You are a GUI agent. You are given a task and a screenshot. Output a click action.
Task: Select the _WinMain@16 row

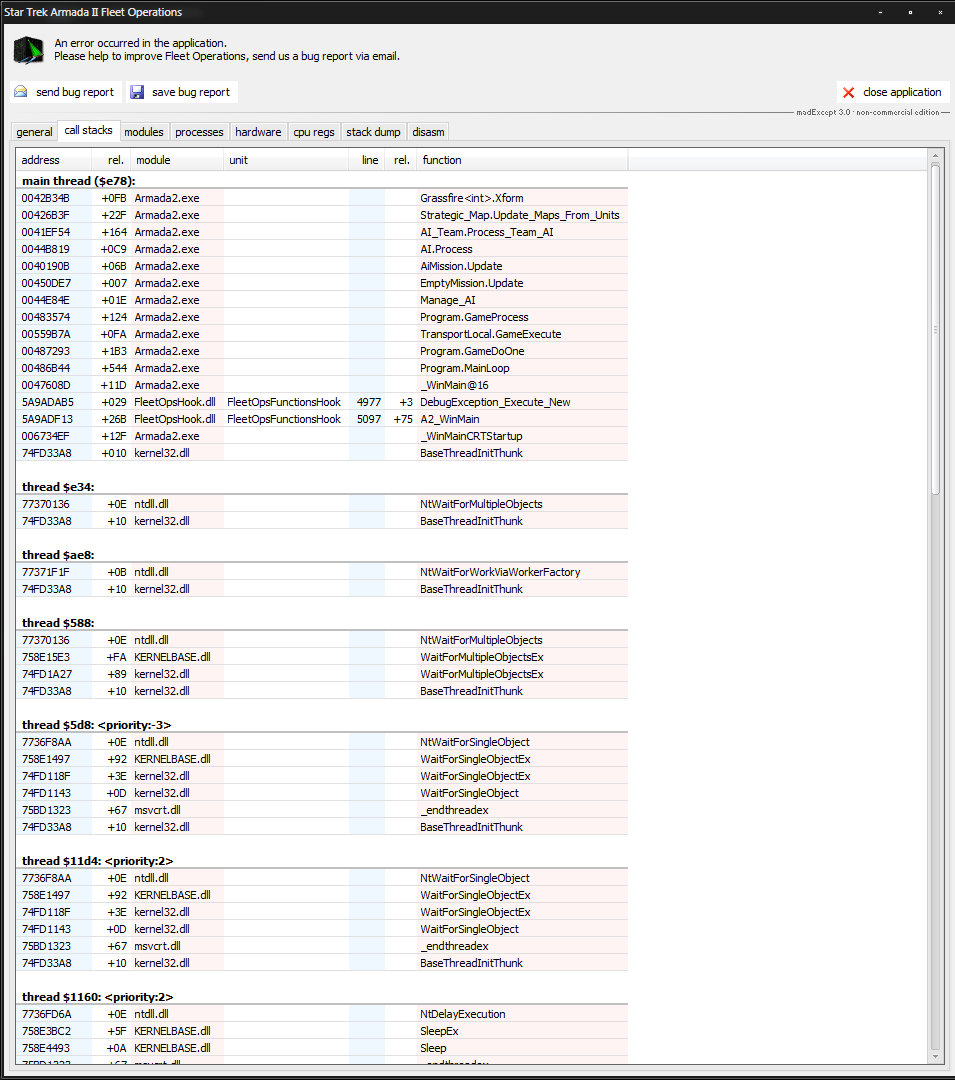tap(322, 385)
